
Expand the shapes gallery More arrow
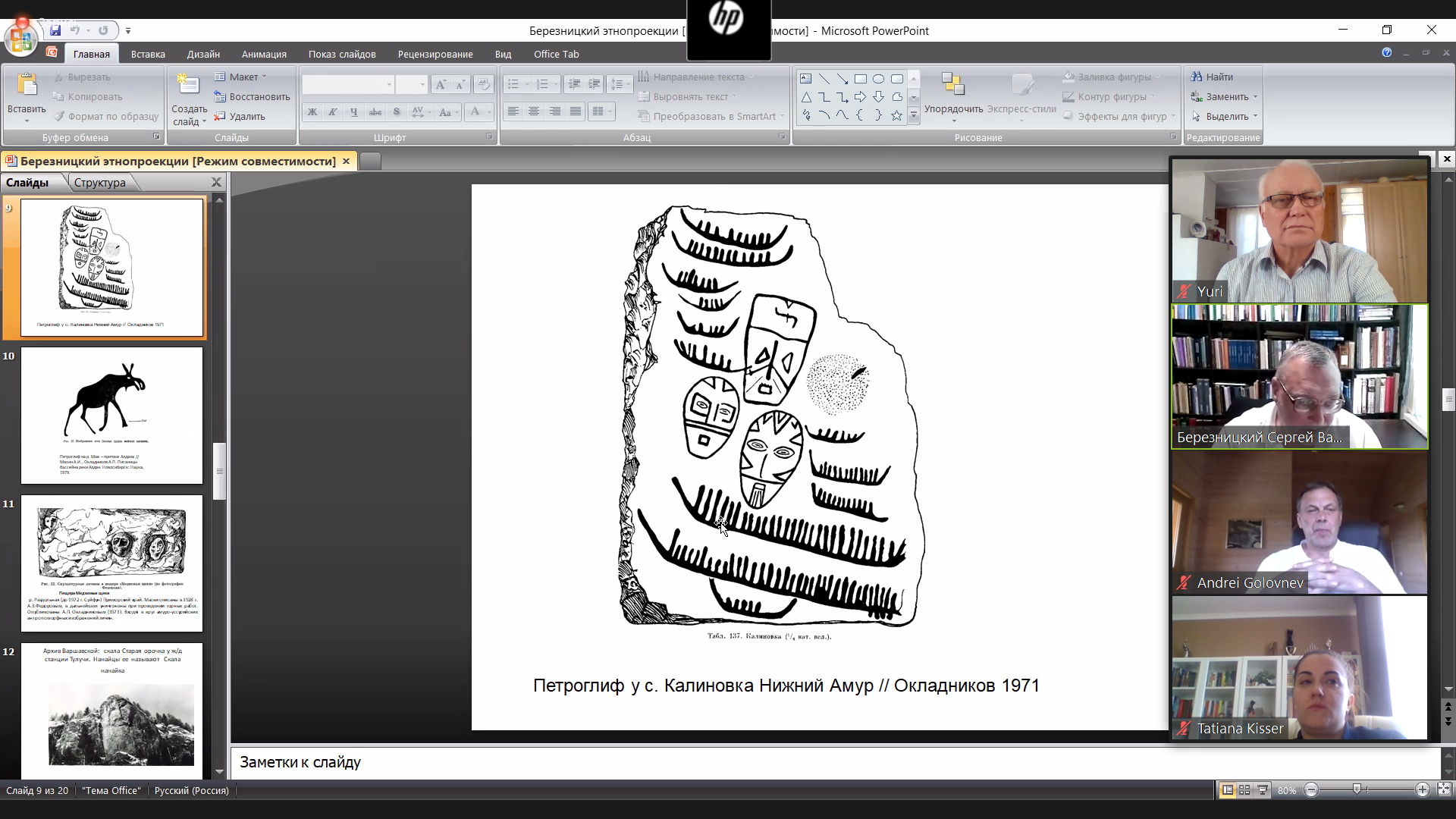click(914, 116)
